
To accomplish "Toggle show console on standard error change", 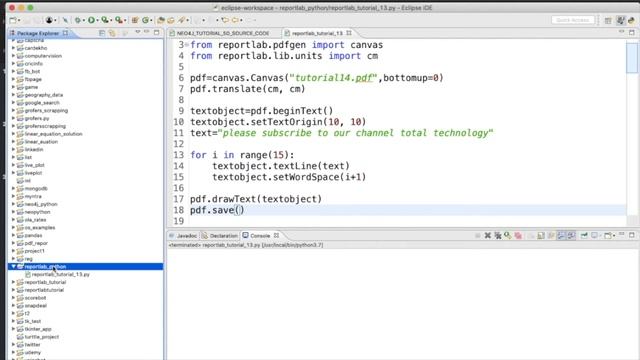I will point(571,236).
